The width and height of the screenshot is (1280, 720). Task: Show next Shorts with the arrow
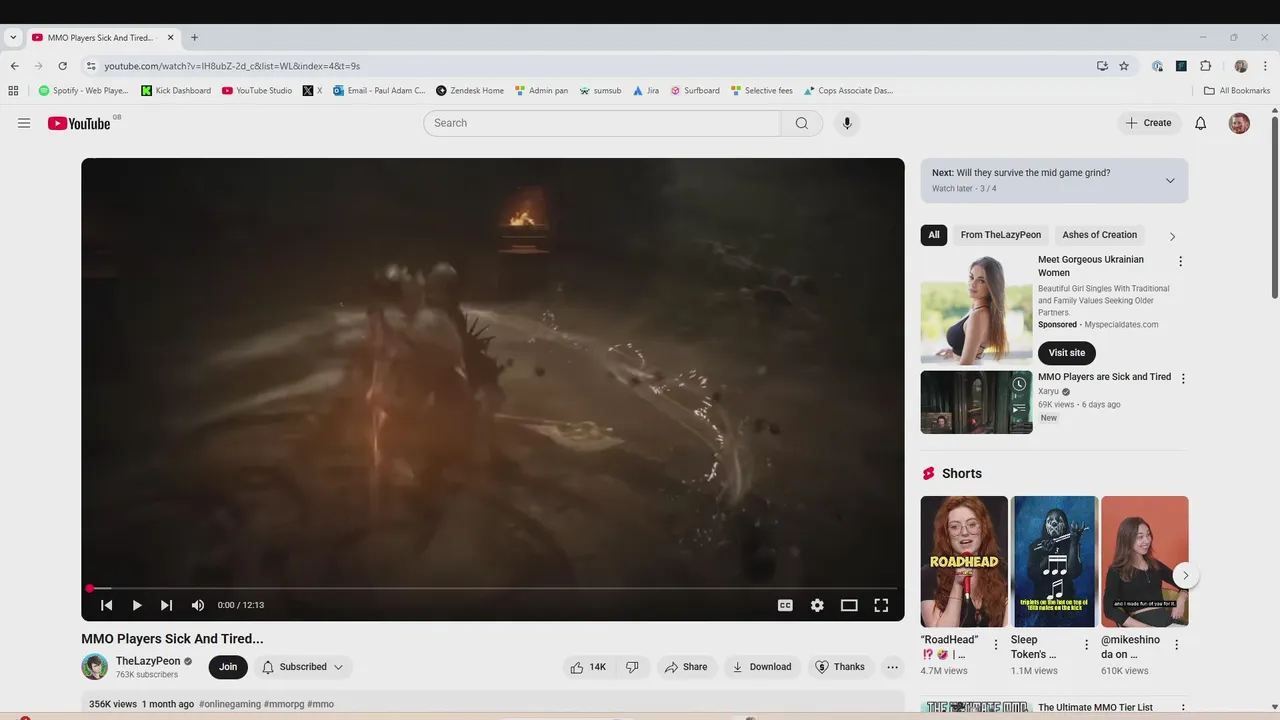click(x=1185, y=575)
